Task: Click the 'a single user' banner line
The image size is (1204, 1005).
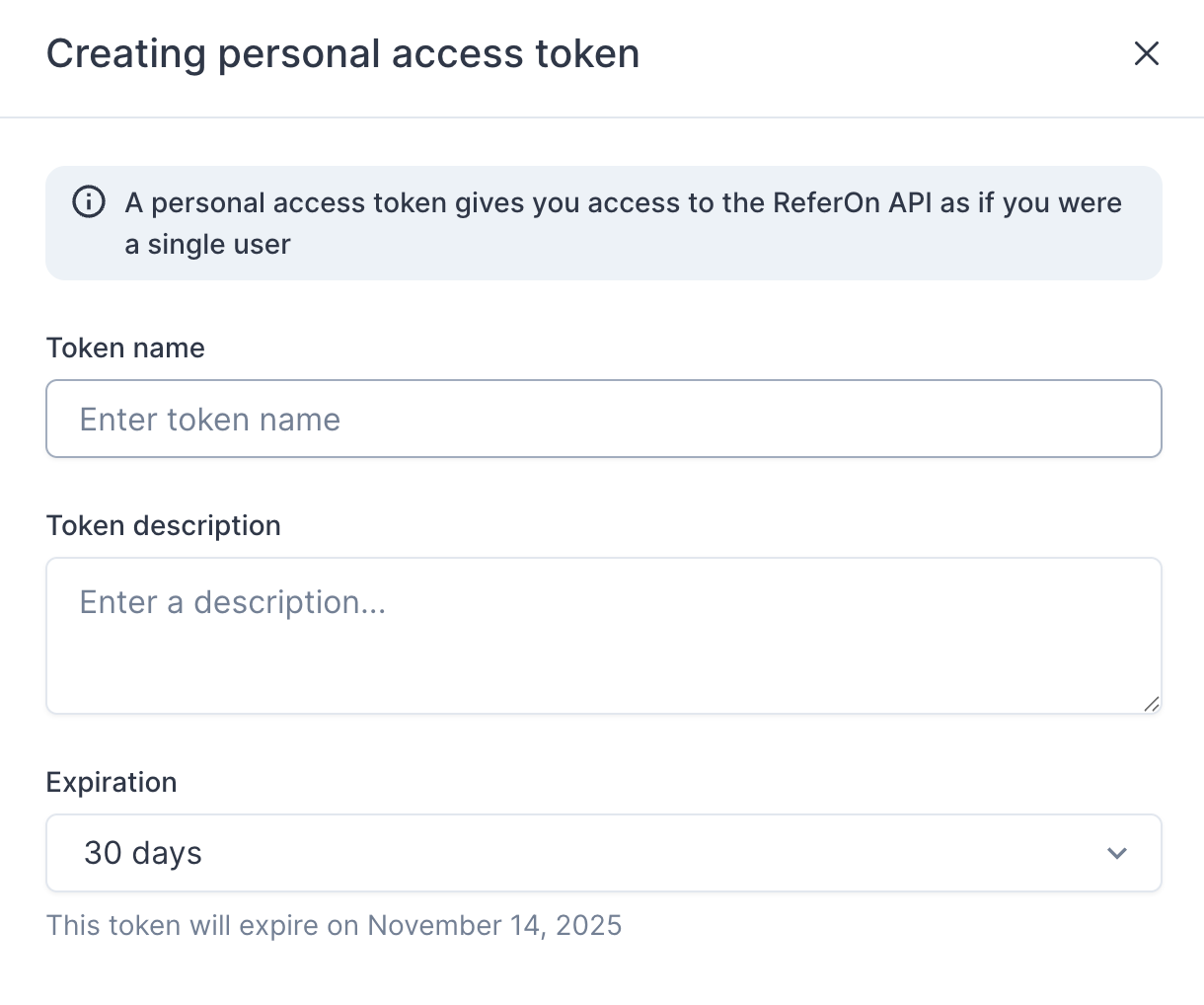Action: coord(208,244)
